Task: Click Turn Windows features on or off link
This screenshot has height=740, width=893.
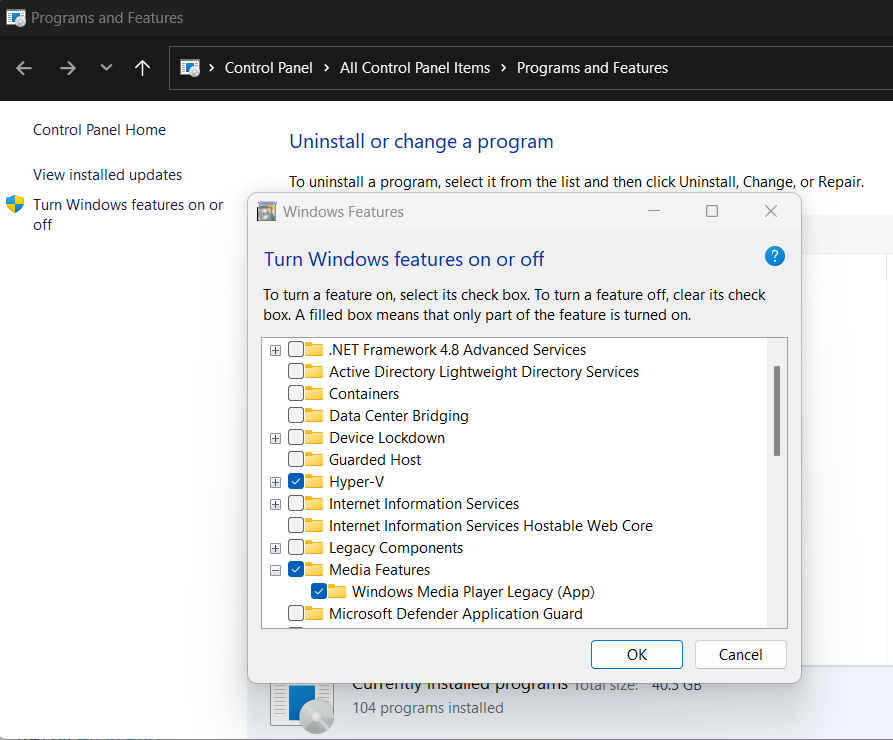Action: (x=128, y=215)
